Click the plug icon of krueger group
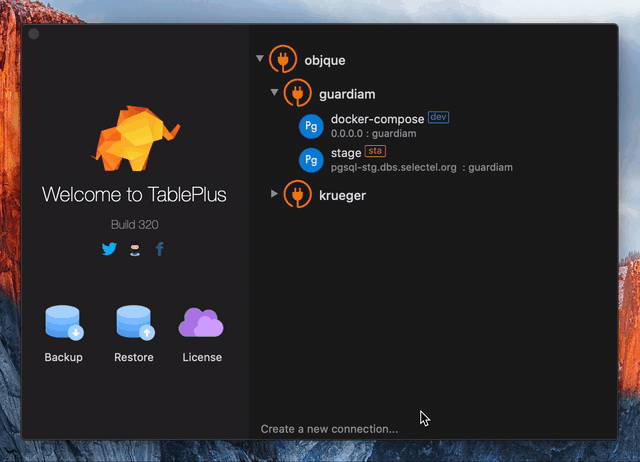Image resolution: width=640 pixels, height=462 pixels. pyautogui.click(x=298, y=194)
